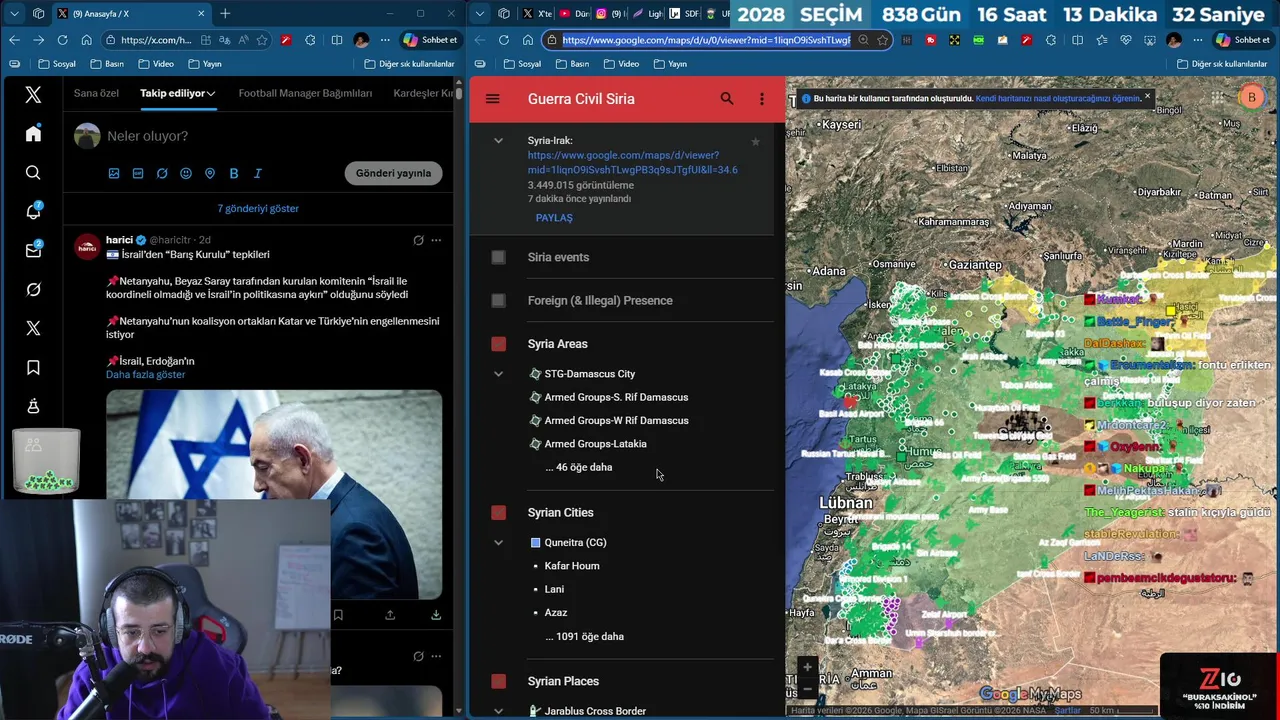Uncheck the Syrian Cities layer
Image resolution: width=1280 pixels, height=720 pixels.
click(498, 512)
